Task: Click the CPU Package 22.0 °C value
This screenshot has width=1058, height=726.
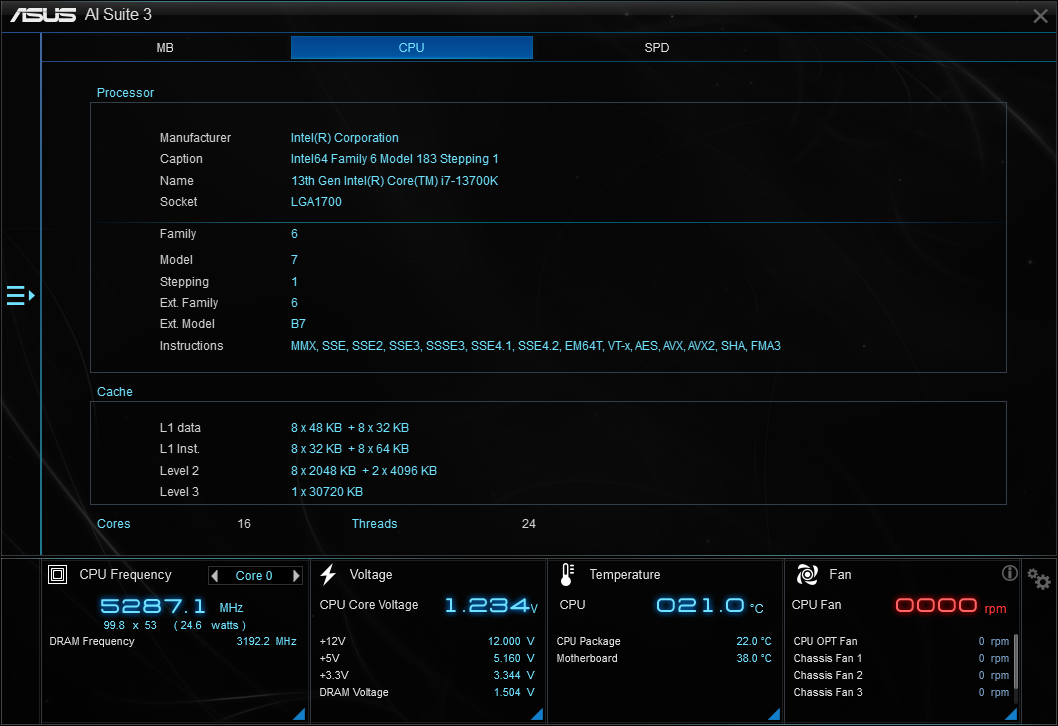Action: tap(754, 641)
